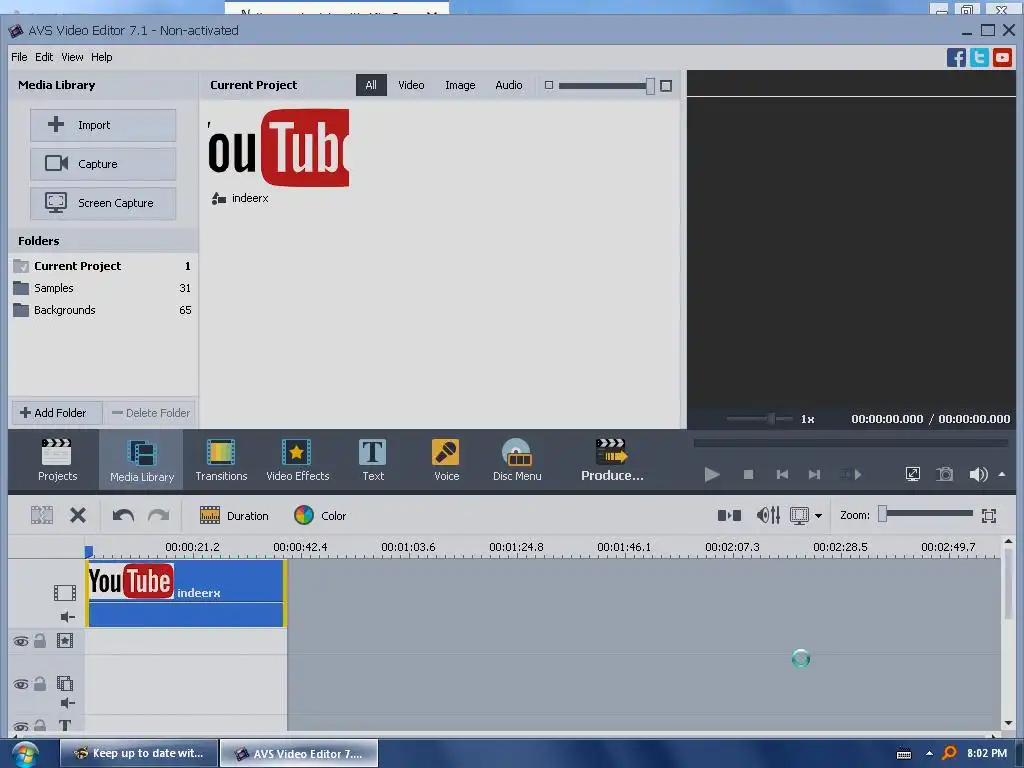Click the zoom to fit icon
This screenshot has width=1024, height=768.
coord(989,516)
